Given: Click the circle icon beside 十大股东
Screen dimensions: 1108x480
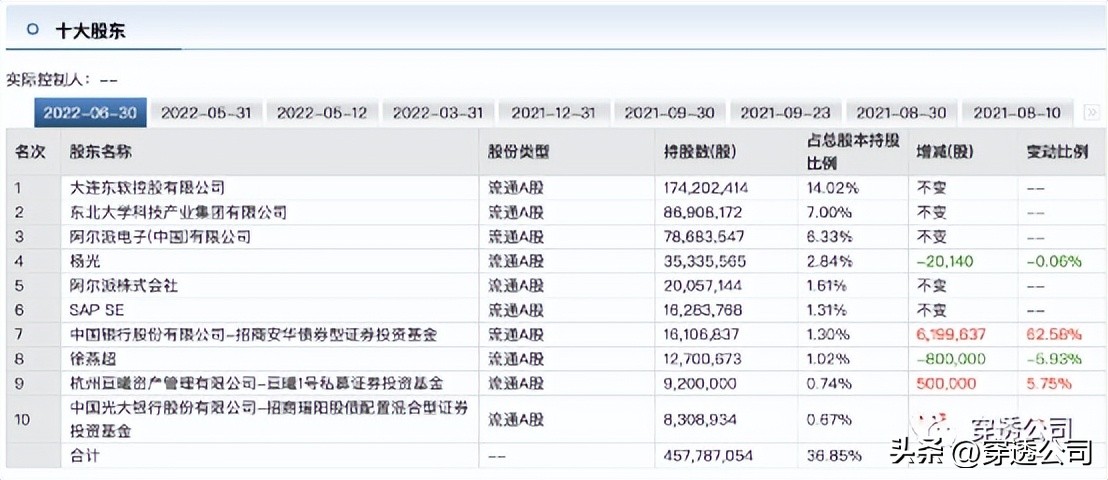Looking at the screenshot, I should coord(32,30).
